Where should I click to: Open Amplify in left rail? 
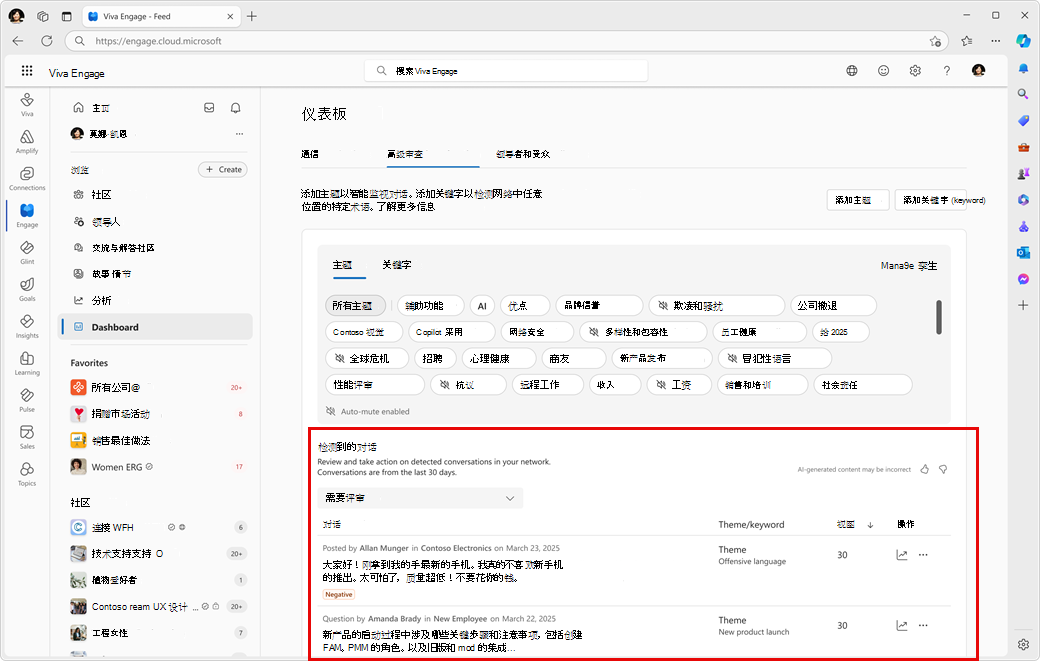pyautogui.click(x=27, y=141)
